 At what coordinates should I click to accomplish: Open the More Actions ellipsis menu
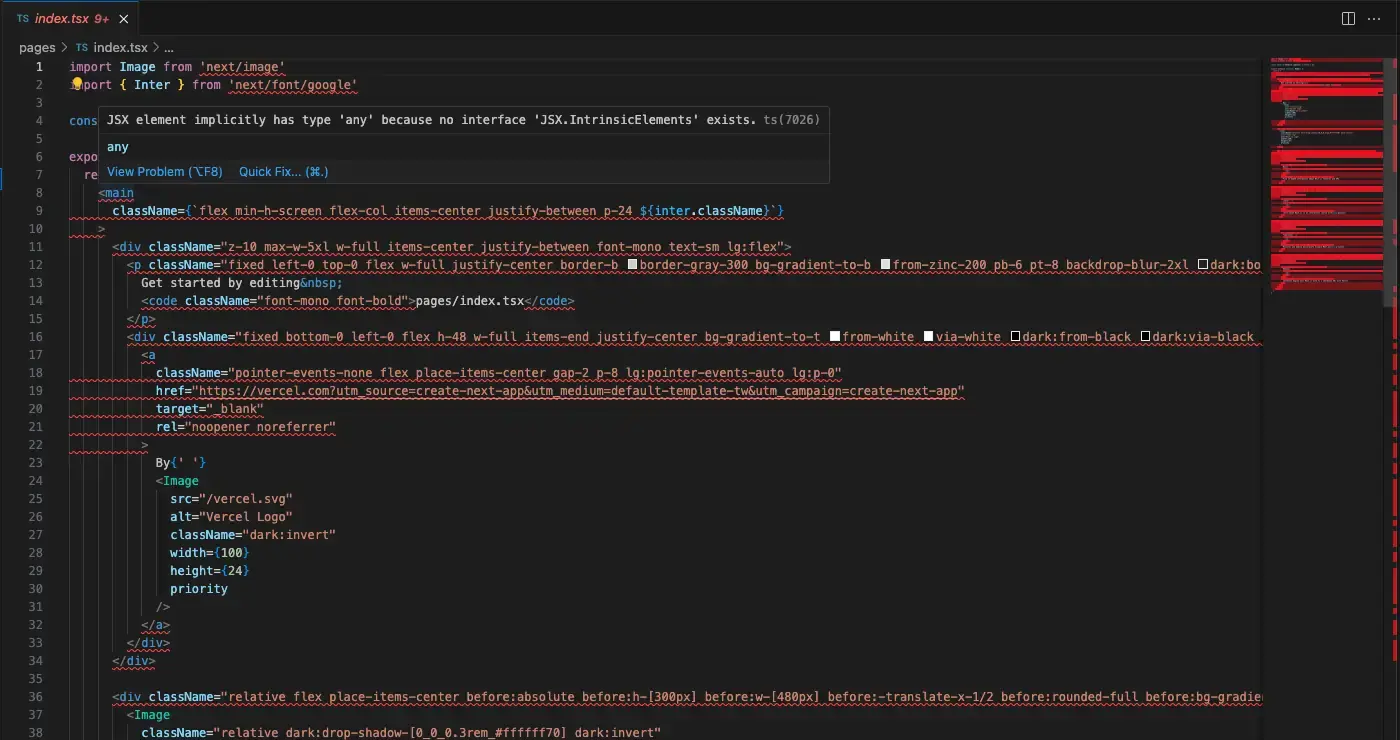tap(1374, 18)
